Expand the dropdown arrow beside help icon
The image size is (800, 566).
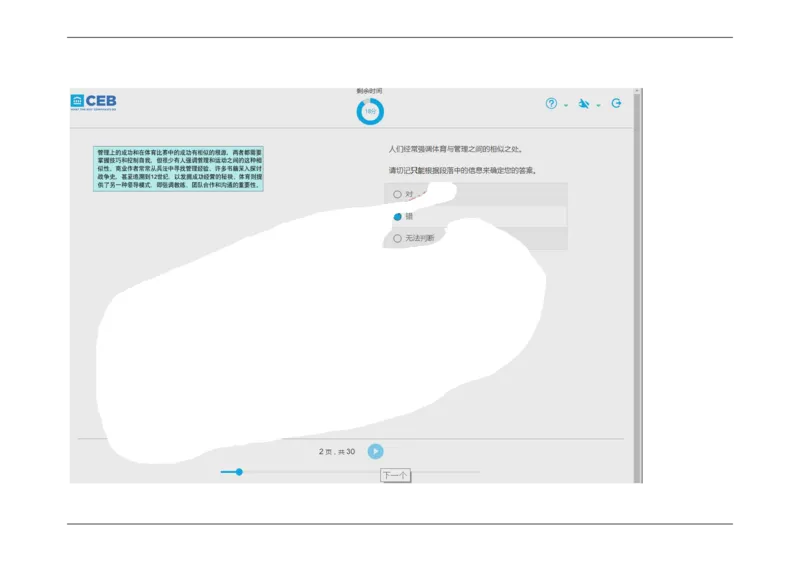tap(565, 104)
